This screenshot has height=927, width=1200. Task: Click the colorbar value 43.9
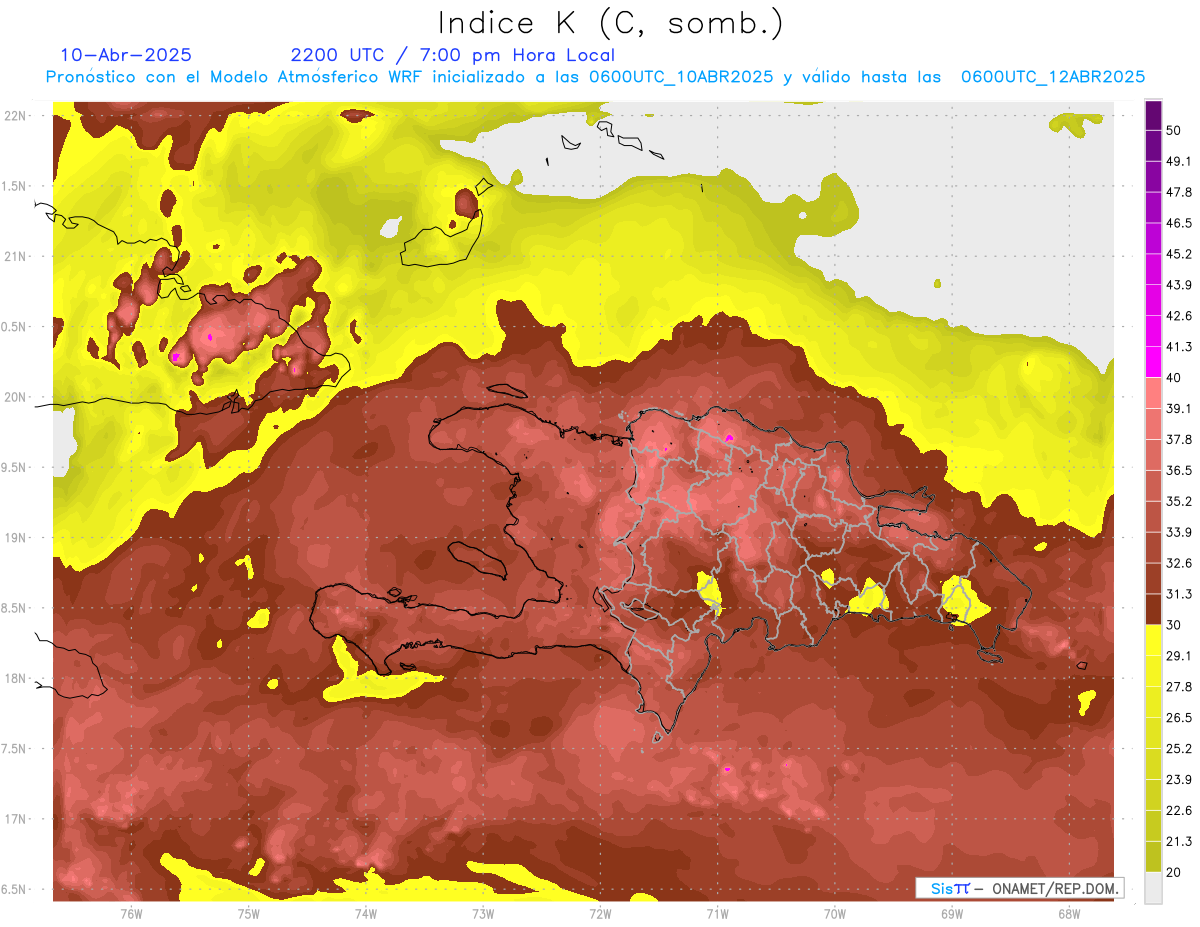pyautogui.click(x=1179, y=285)
